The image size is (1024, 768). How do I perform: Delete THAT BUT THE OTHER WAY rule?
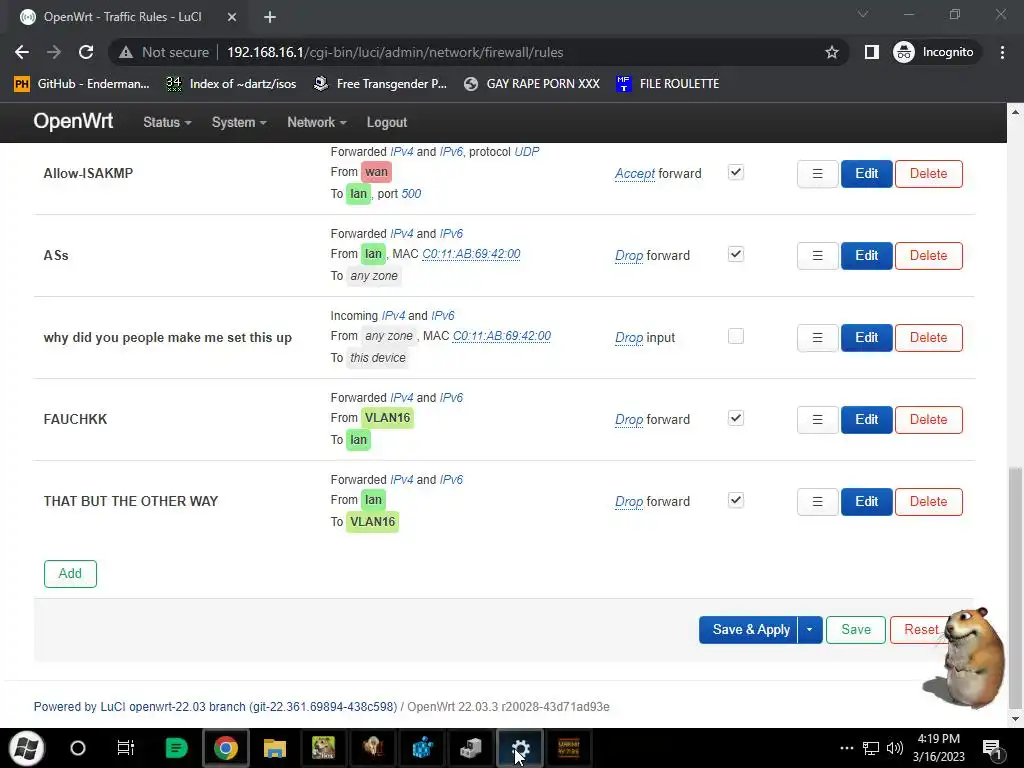pos(928,502)
